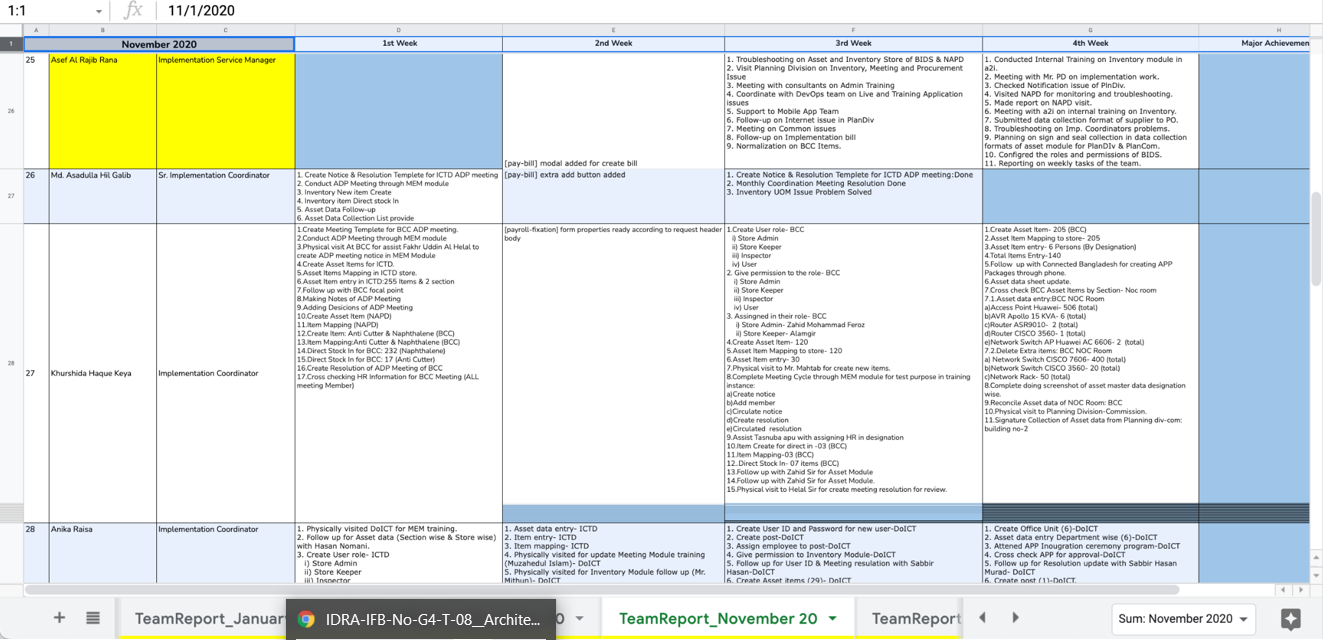This screenshot has width=1323, height=640.
Task: Click Asef's 4th Week internal training cell
Action: click(1090, 111)
